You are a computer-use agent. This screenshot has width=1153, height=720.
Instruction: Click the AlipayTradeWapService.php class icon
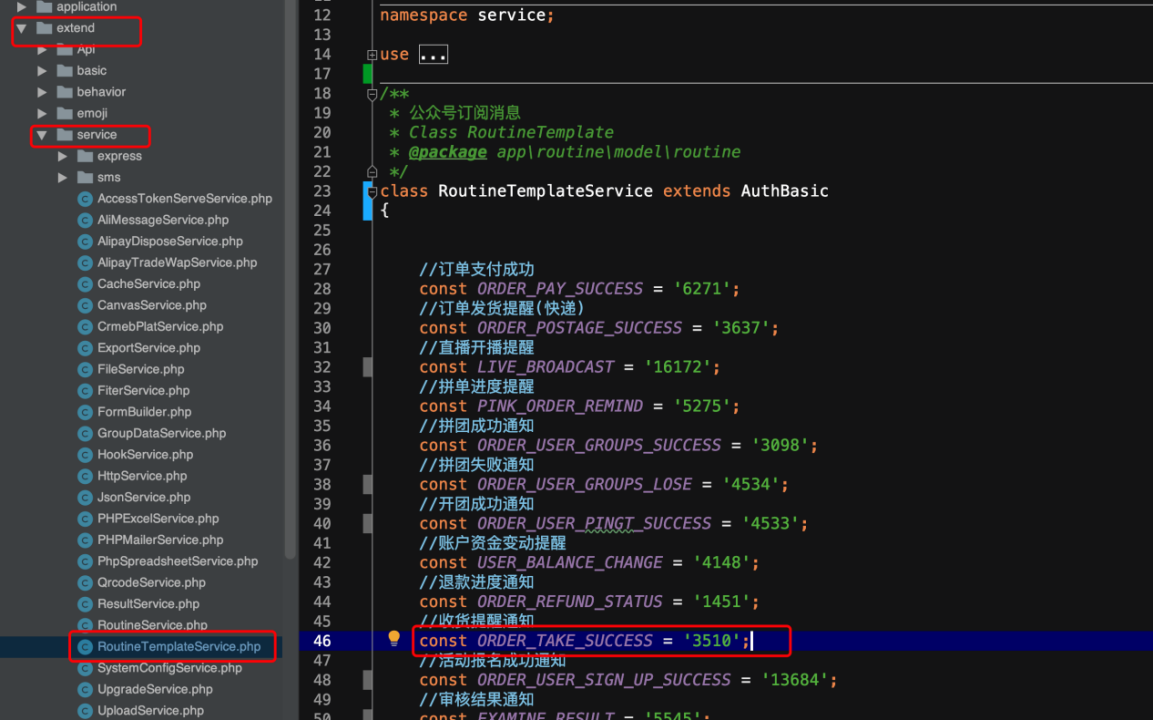[85, 263]
